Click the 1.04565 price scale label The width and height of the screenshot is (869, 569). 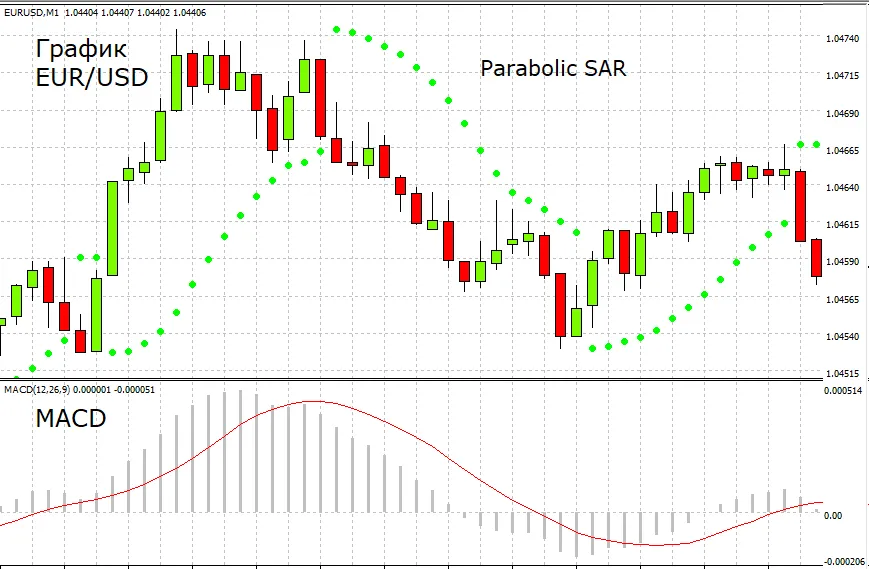[842, 300]
